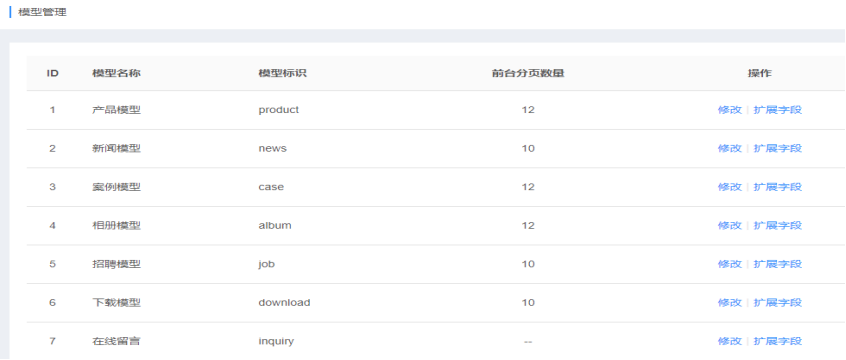Select the 产品模型 name cell
Screen dimensions: 846x360
pyautogui.click(x=117, y=110)
